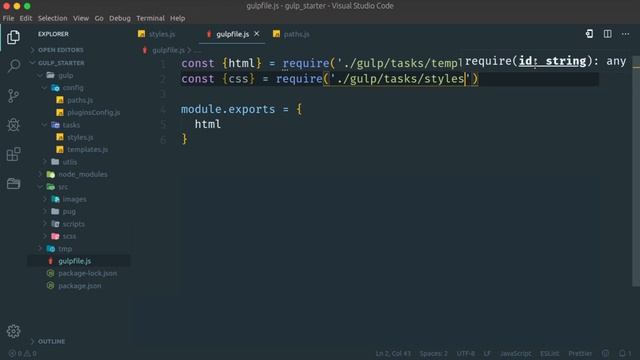This screenshot has width=640, height=360.
Task: Open the Search view in activity bar
Action: 13,66
